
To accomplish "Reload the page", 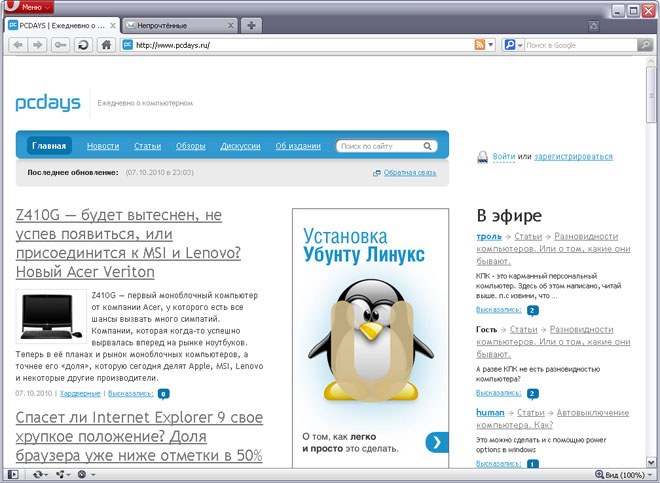I will coord(83,45).
